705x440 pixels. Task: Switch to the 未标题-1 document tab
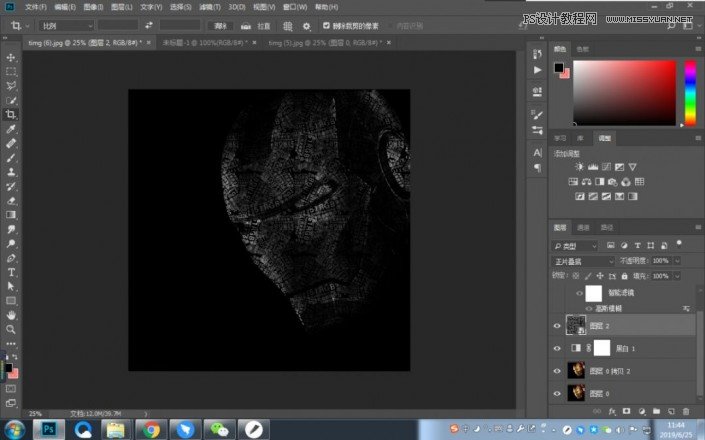pyautogui.click(x=204, y=43)
